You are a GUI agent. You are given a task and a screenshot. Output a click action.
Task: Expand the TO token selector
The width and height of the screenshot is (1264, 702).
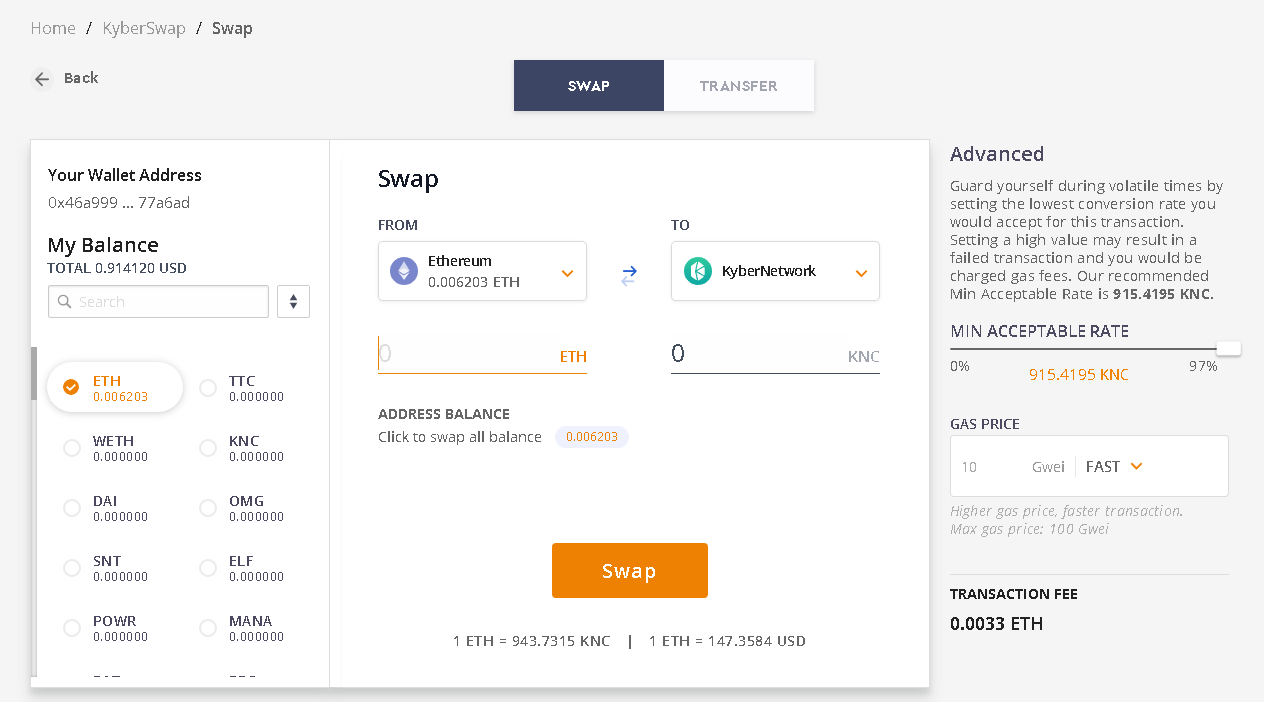click(x=861, y=270)
